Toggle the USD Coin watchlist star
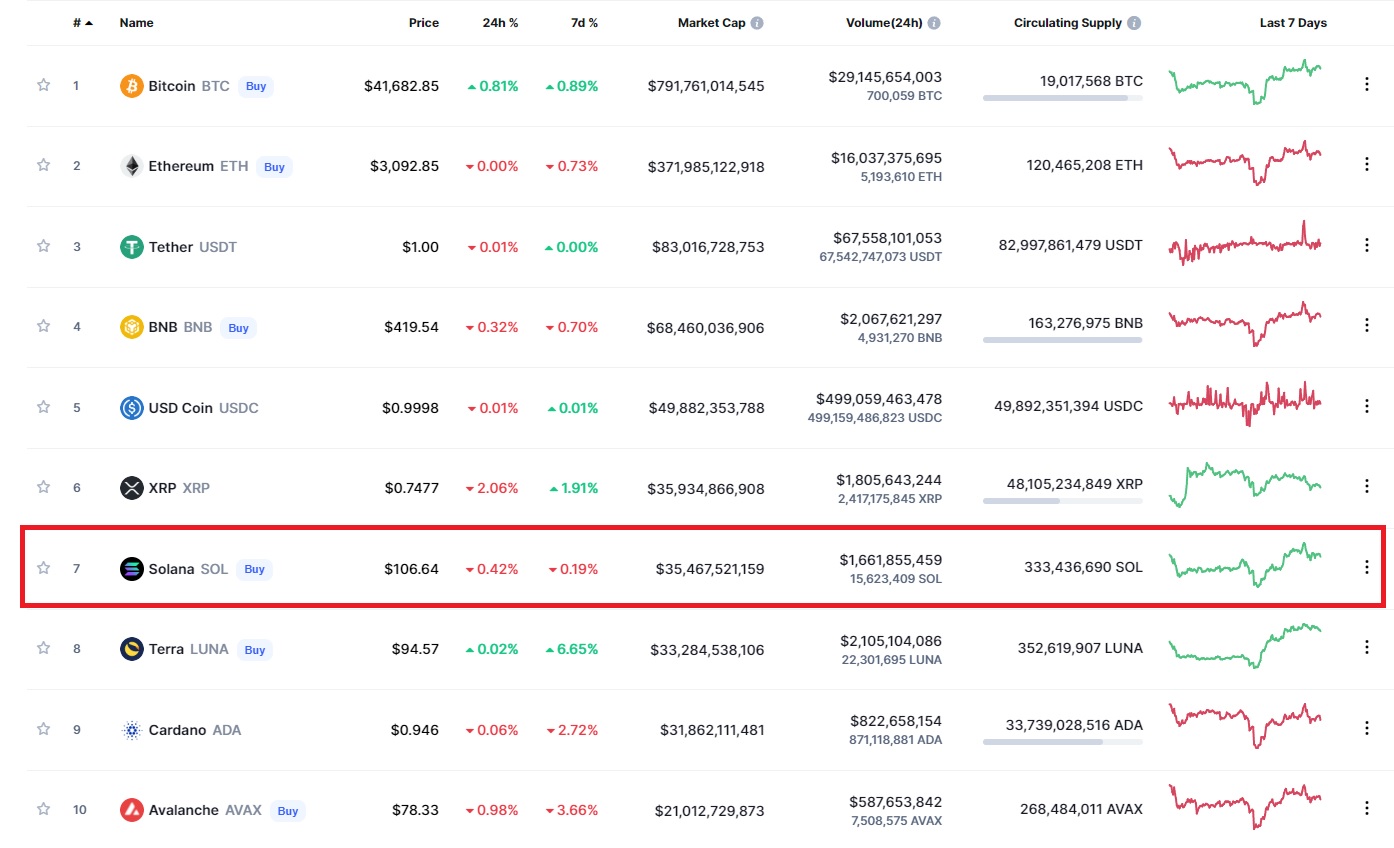 43,407
